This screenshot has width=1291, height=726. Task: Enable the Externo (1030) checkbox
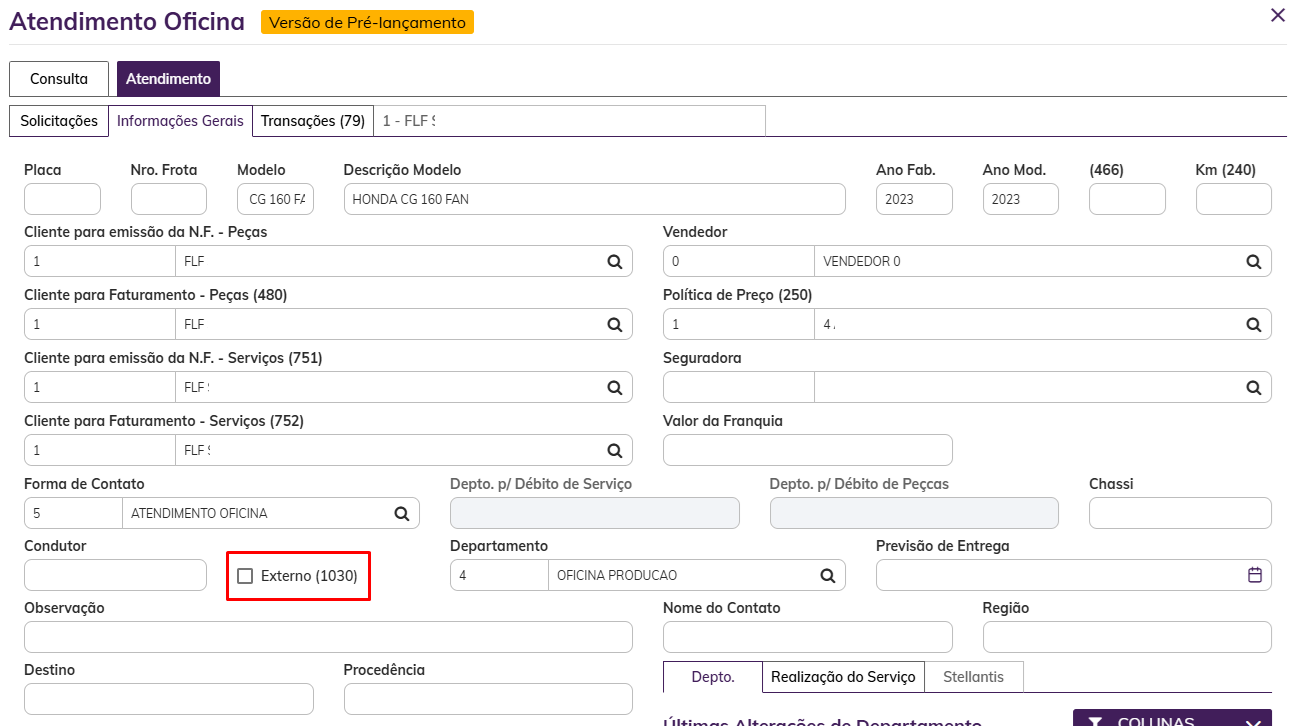(245, 576)
